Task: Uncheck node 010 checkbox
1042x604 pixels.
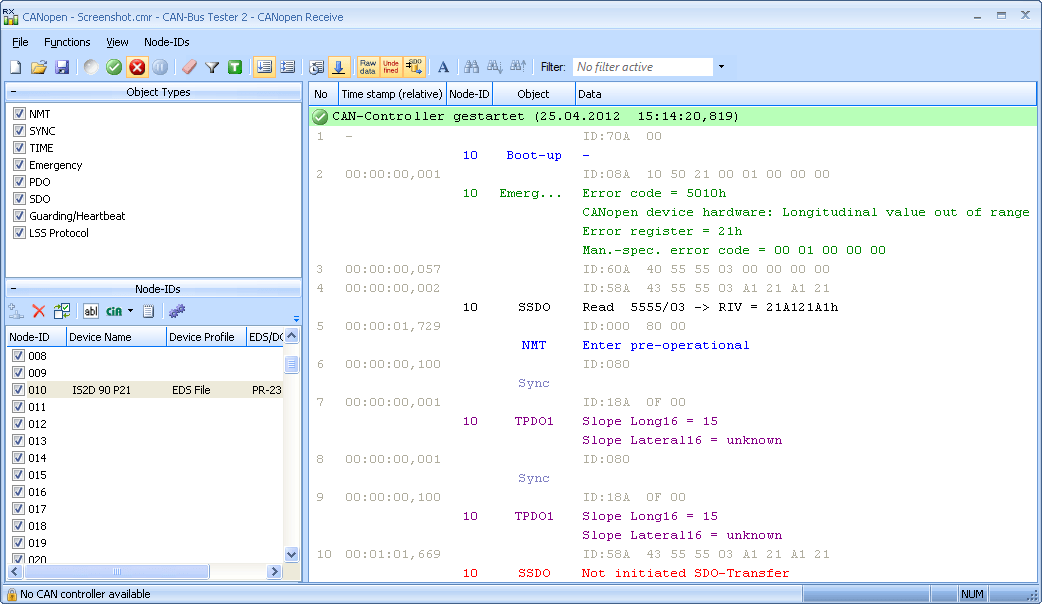Action: click(x=19, y=390)
